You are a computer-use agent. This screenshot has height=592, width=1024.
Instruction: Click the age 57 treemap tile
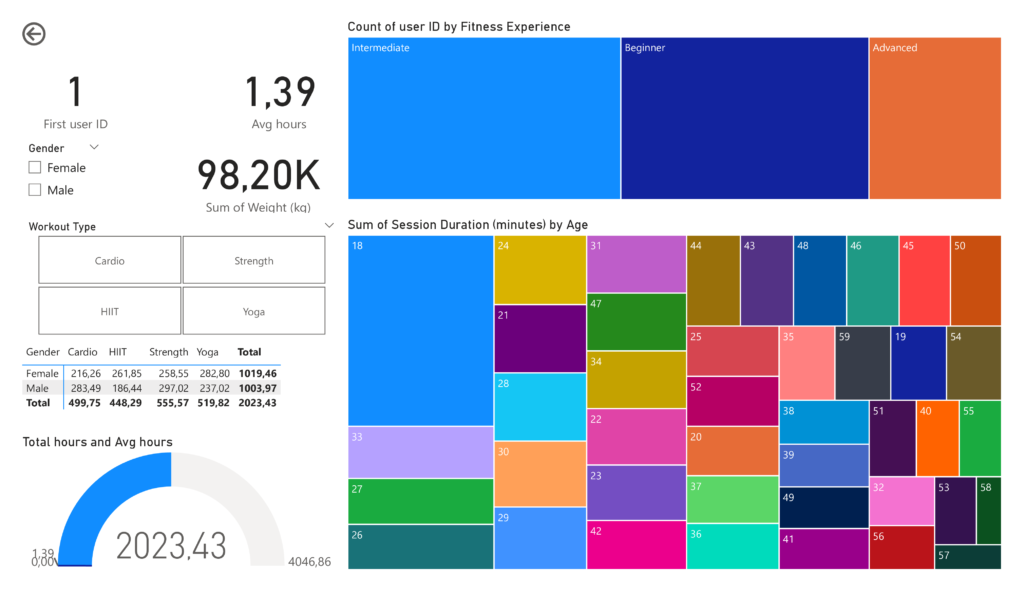tap(967, 557)
